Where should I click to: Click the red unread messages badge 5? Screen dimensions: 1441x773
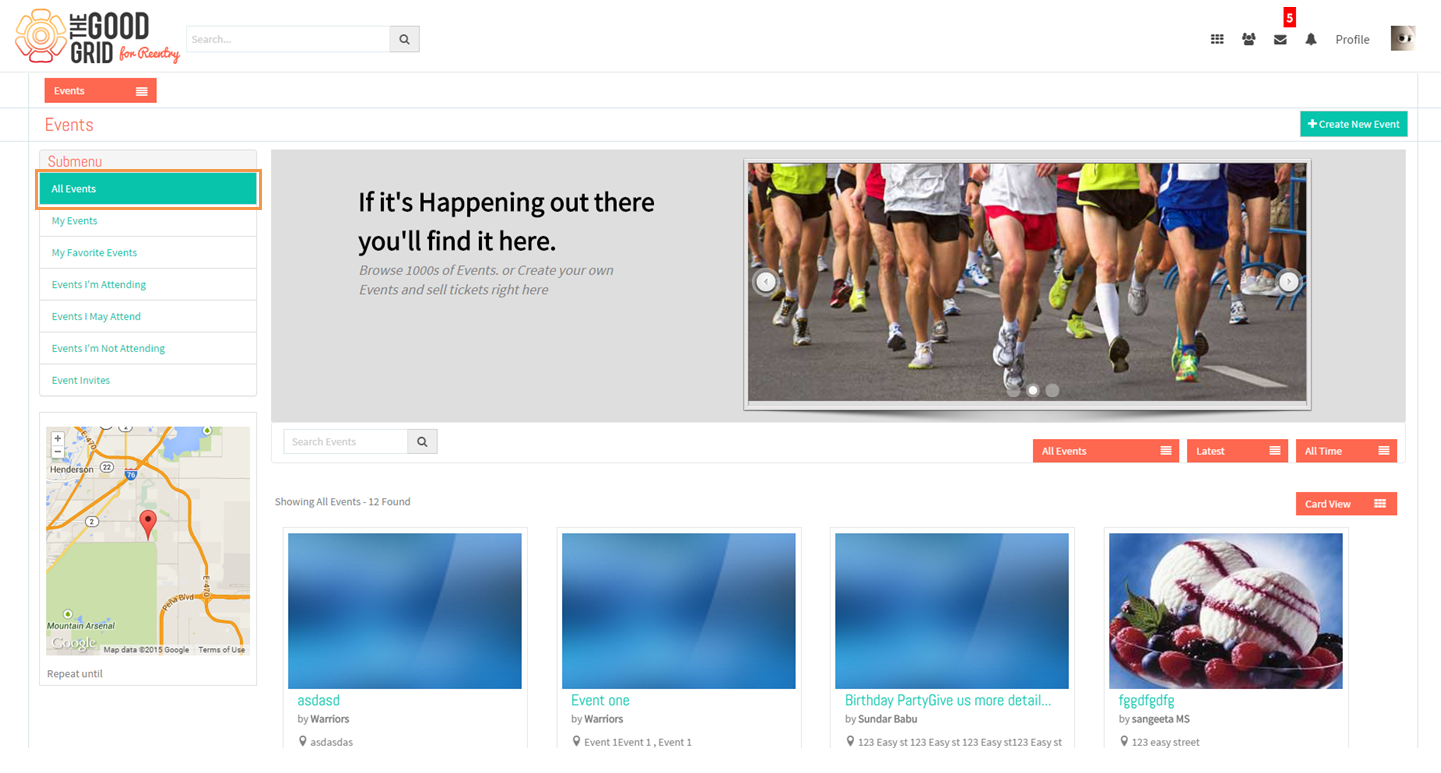[1290, 17]
